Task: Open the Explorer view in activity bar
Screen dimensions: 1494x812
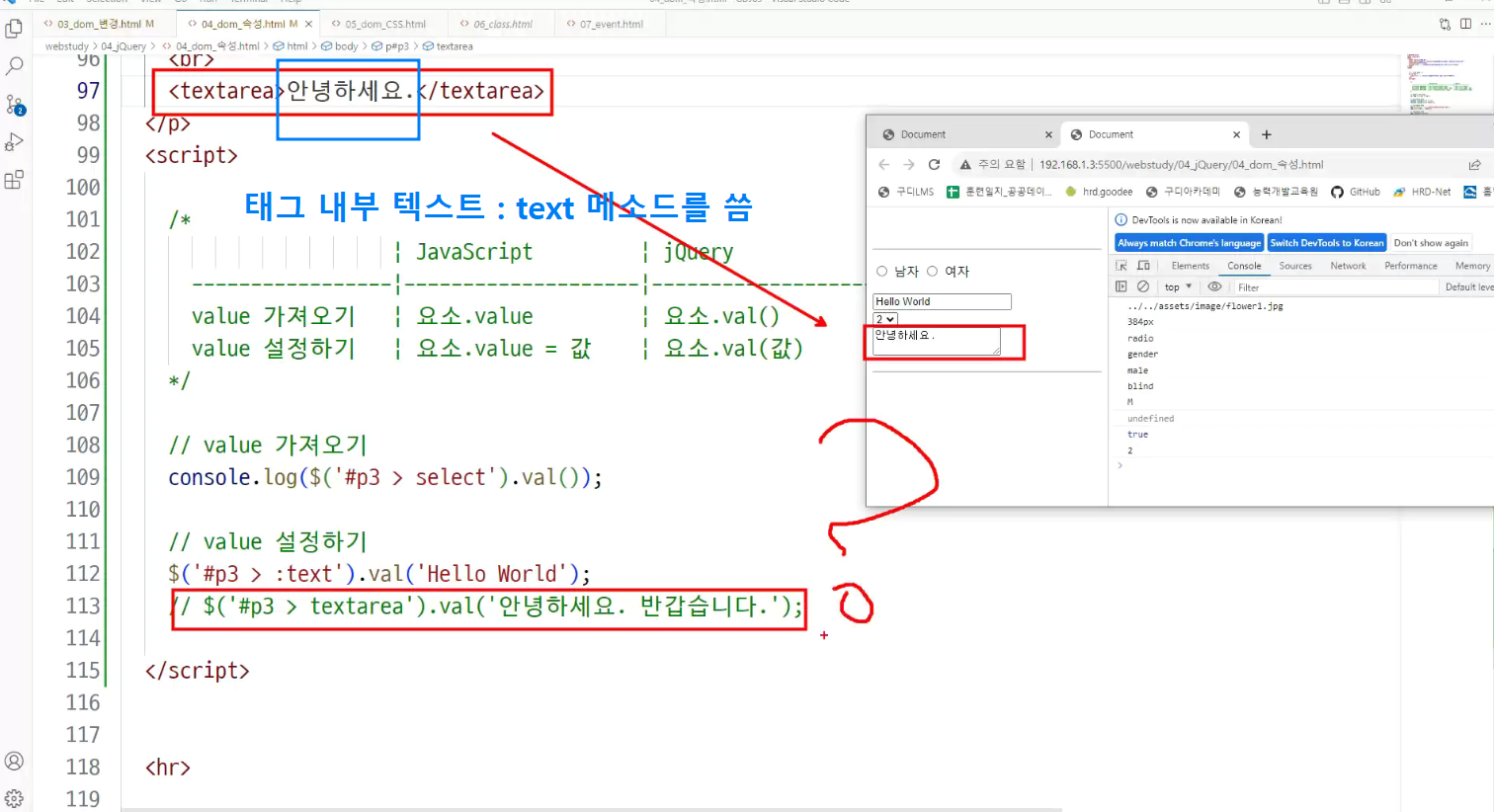Action: (x=14, y=29)
